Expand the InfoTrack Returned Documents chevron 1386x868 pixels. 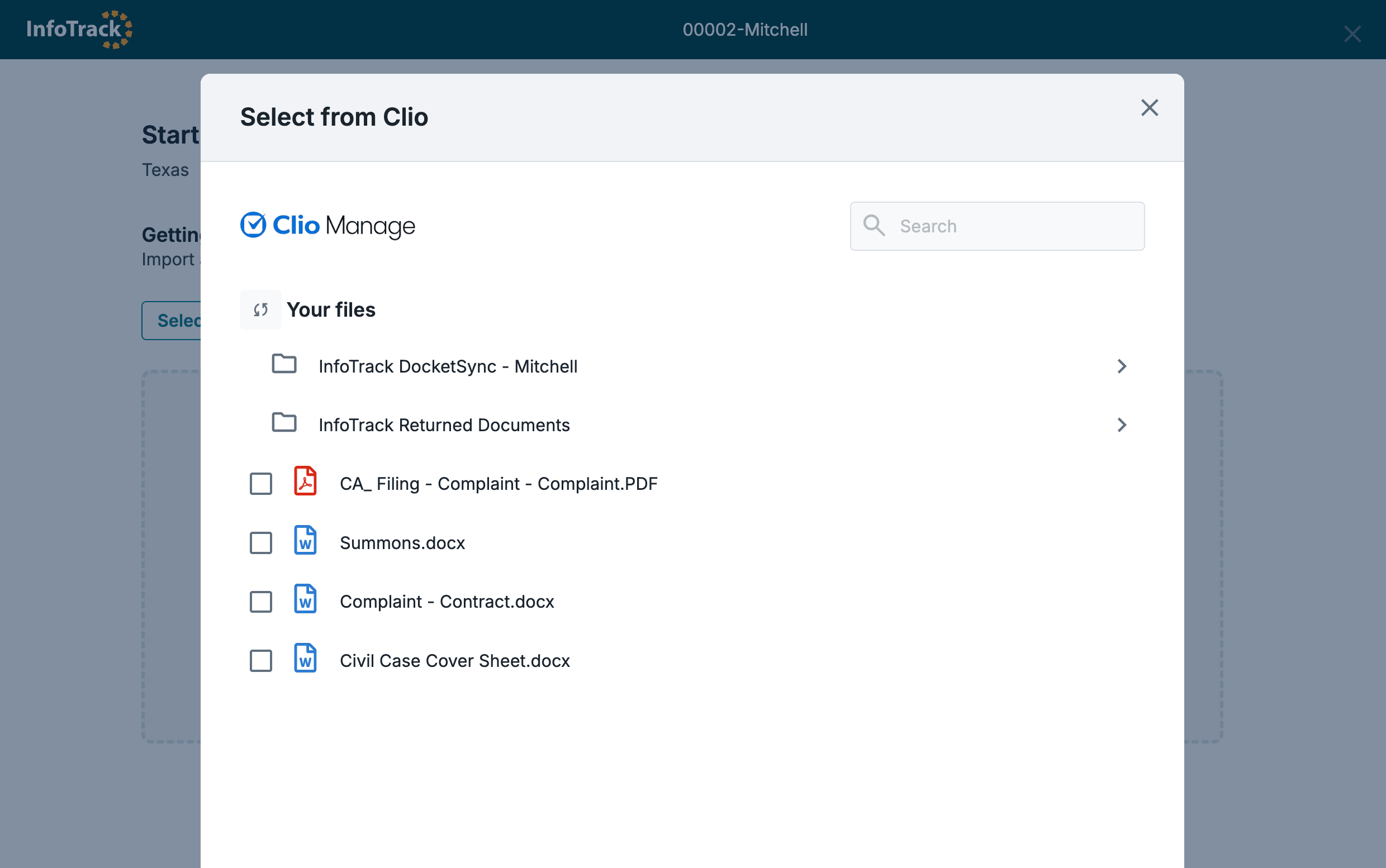(x=1122, y=425)
